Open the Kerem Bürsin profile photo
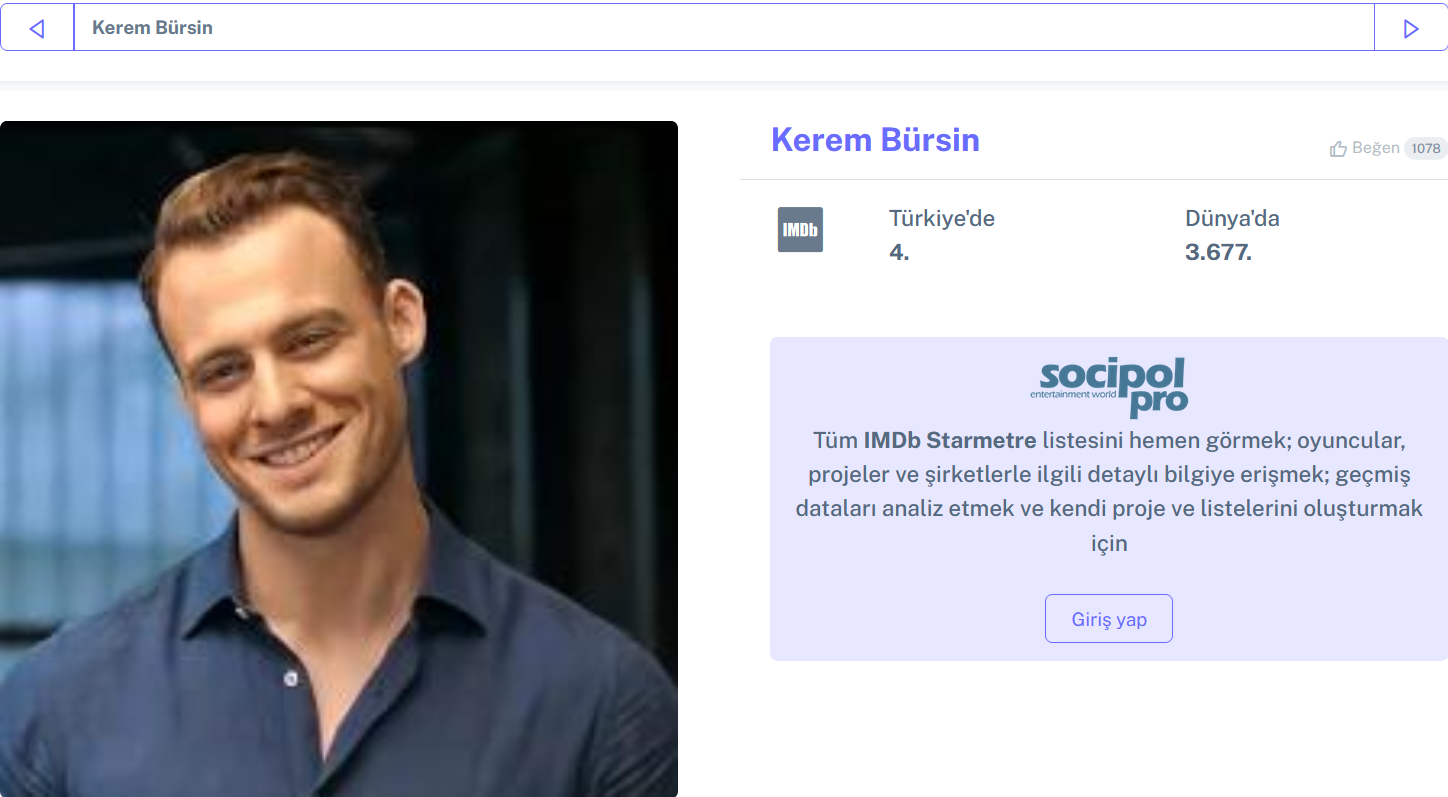Image resolution: width=1448 pixels, height=797 pixels. 339,459
